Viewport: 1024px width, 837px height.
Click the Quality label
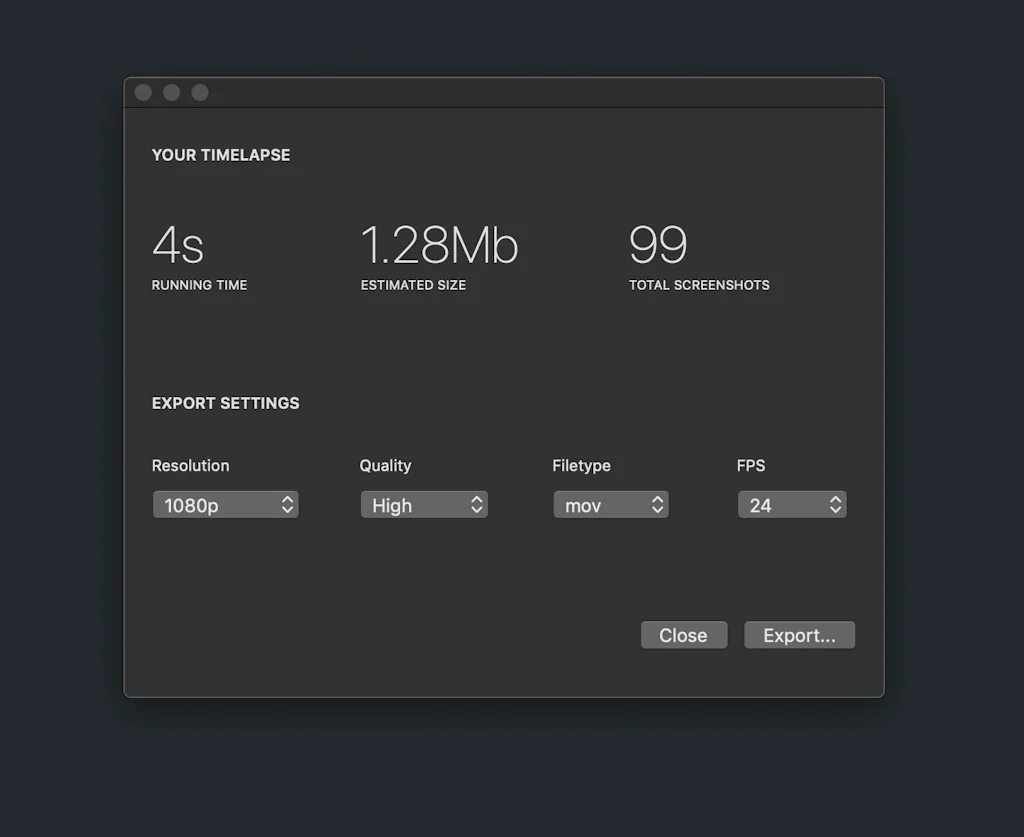385,465
